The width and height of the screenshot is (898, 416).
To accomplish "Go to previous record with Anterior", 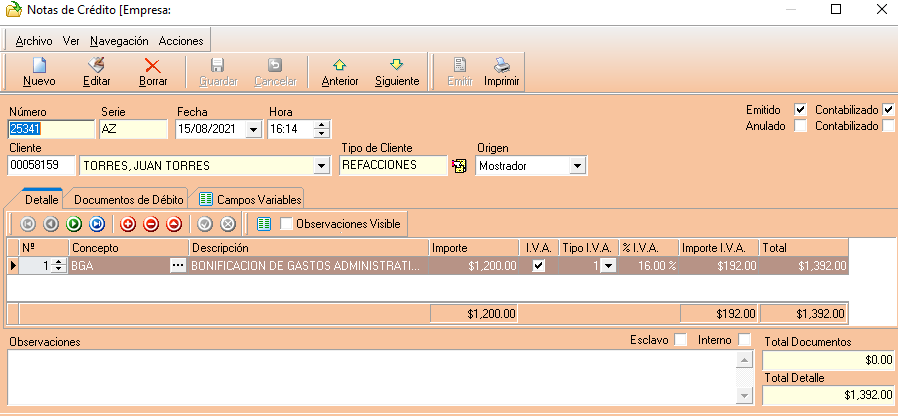I will click(339, 65).
